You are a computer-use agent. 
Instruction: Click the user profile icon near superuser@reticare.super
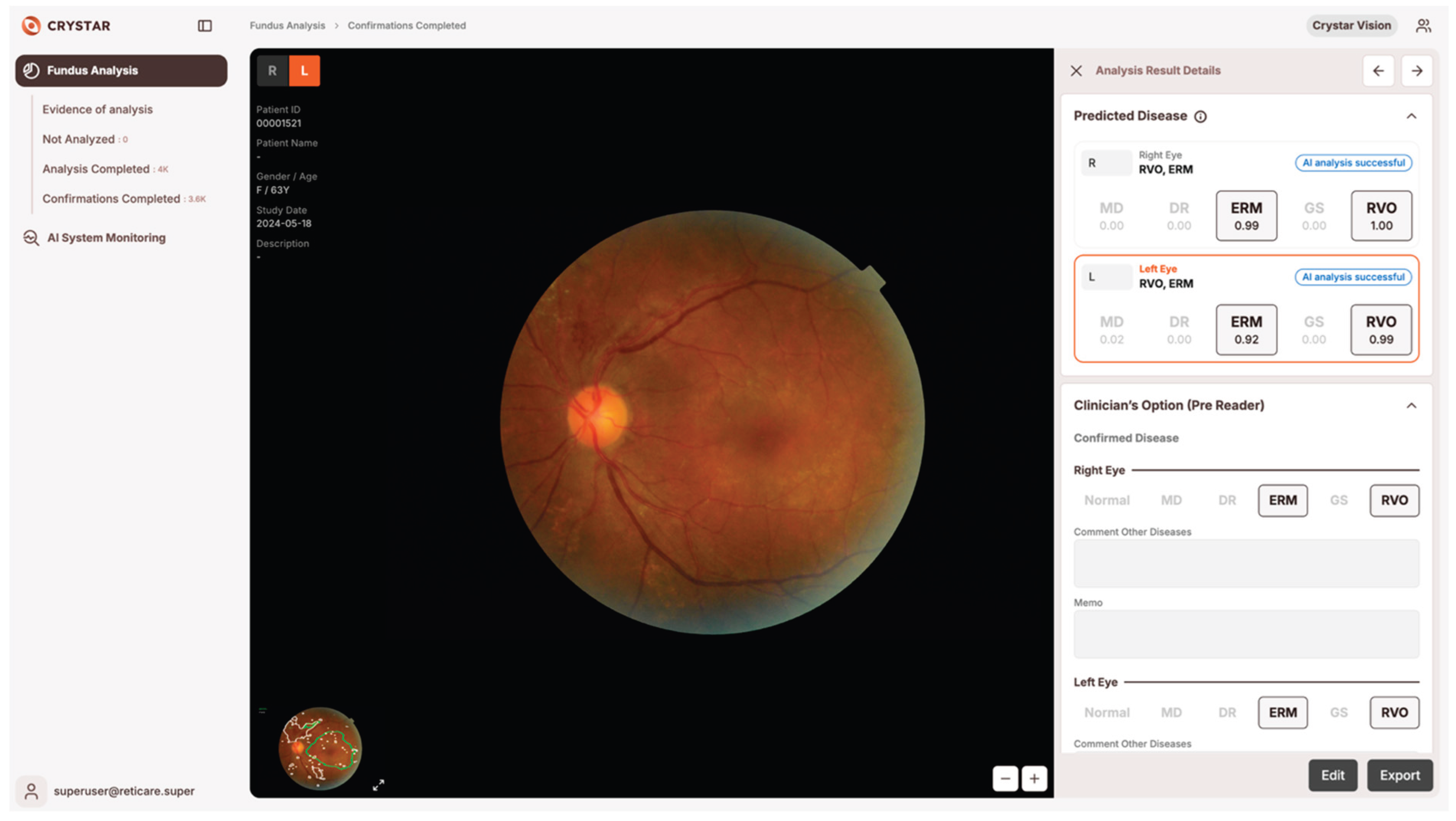(31, 791)
